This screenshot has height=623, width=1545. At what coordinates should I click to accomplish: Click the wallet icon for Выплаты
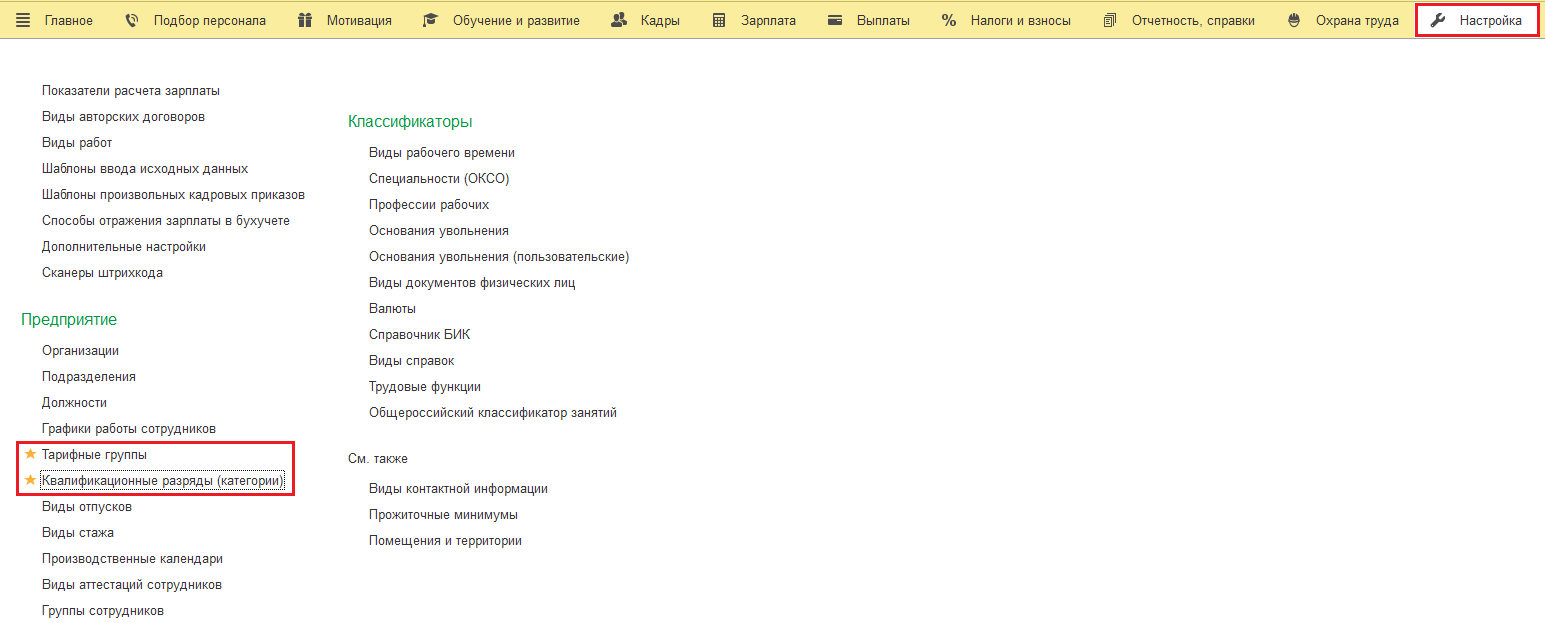click(835, 20)
